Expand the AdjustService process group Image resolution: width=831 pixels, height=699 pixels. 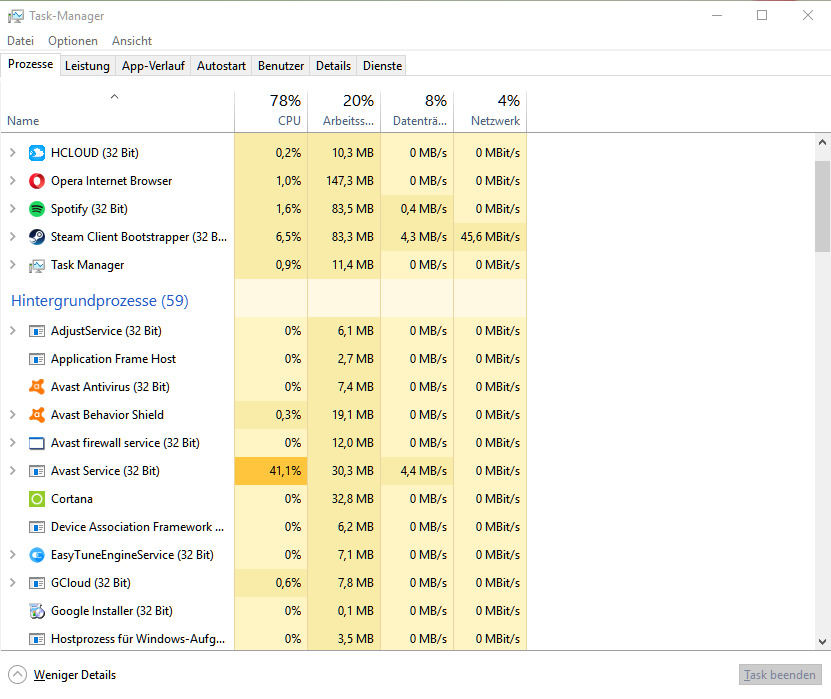[x=13, y=331]
